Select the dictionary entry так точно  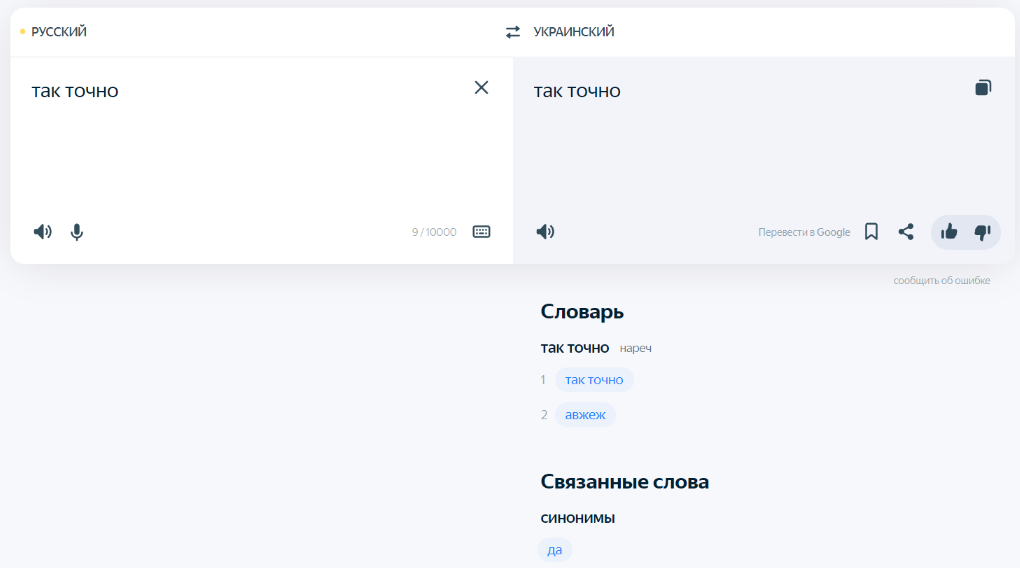[594, 380]
